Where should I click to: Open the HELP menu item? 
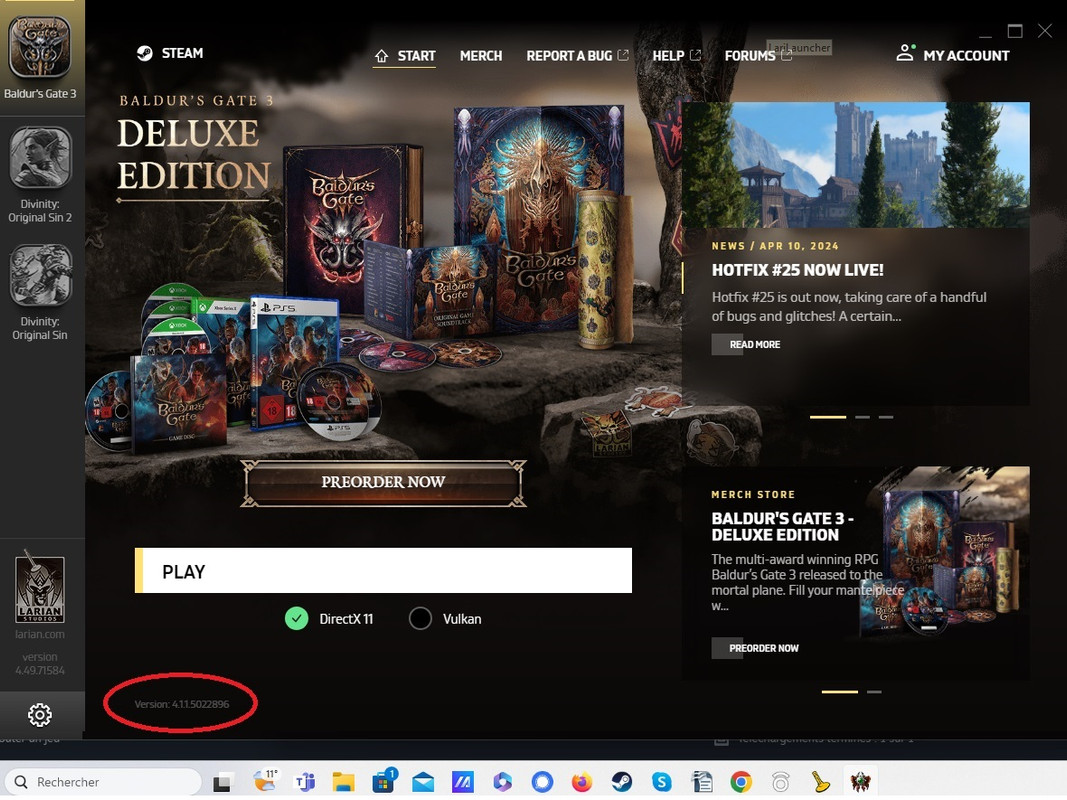(668, 56)
